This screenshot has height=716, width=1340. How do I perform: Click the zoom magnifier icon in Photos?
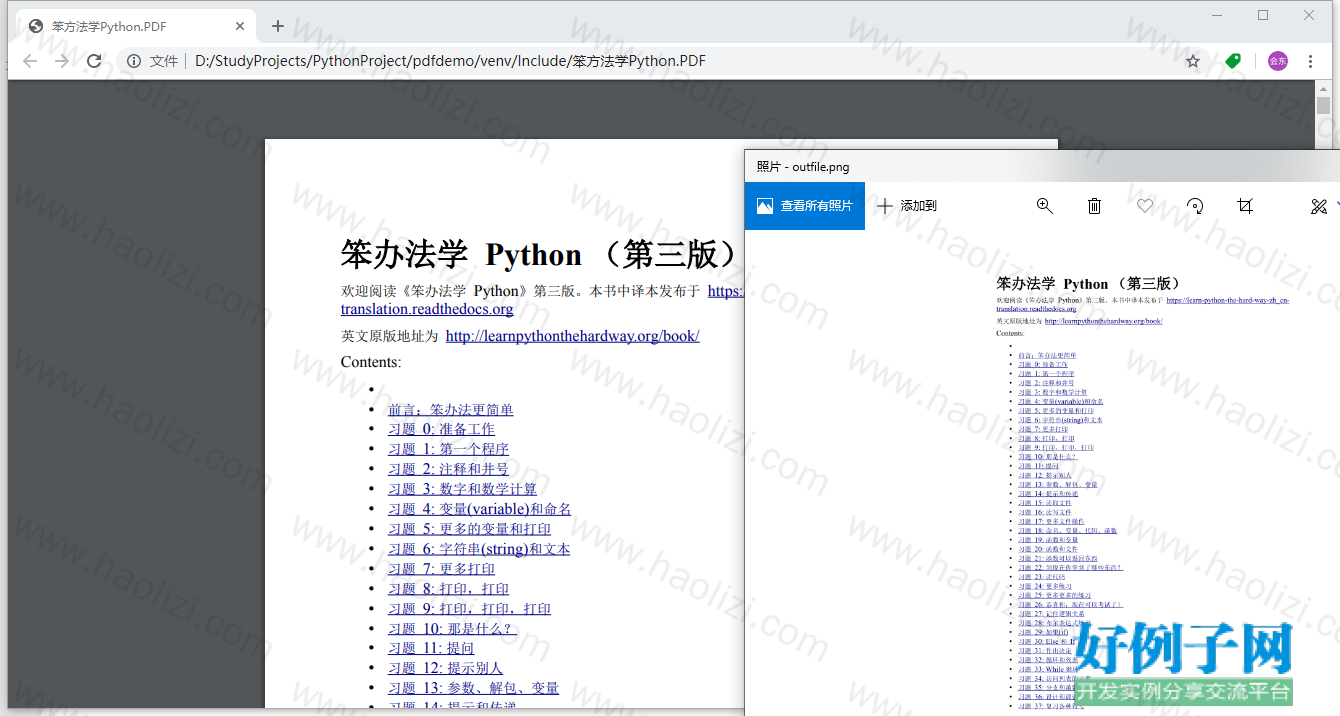1044,206
